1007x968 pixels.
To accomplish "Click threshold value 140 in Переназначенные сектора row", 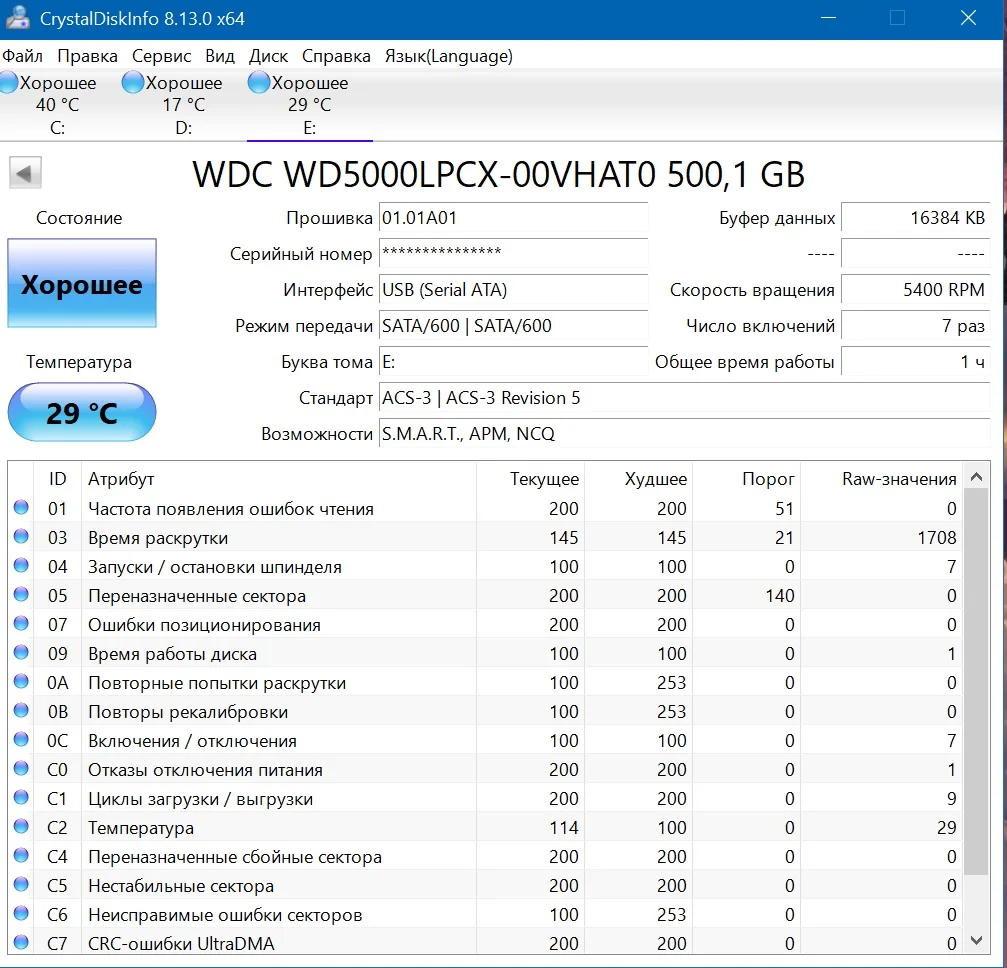I will tap(780, 595).
